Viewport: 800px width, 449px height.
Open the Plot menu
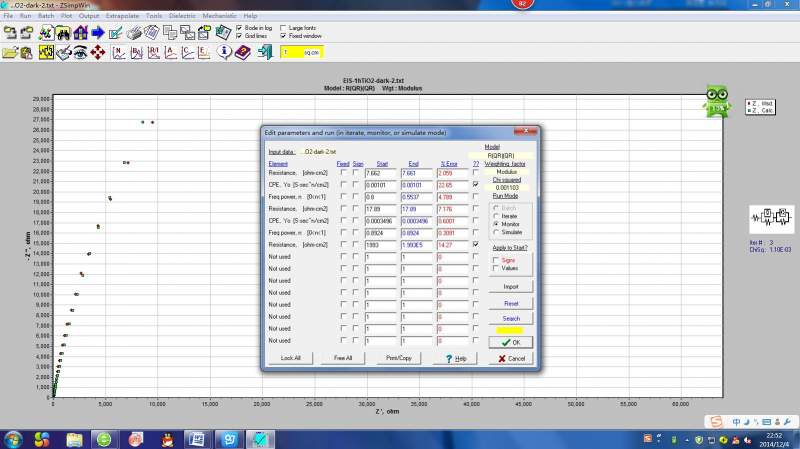(x=66, y=16)
